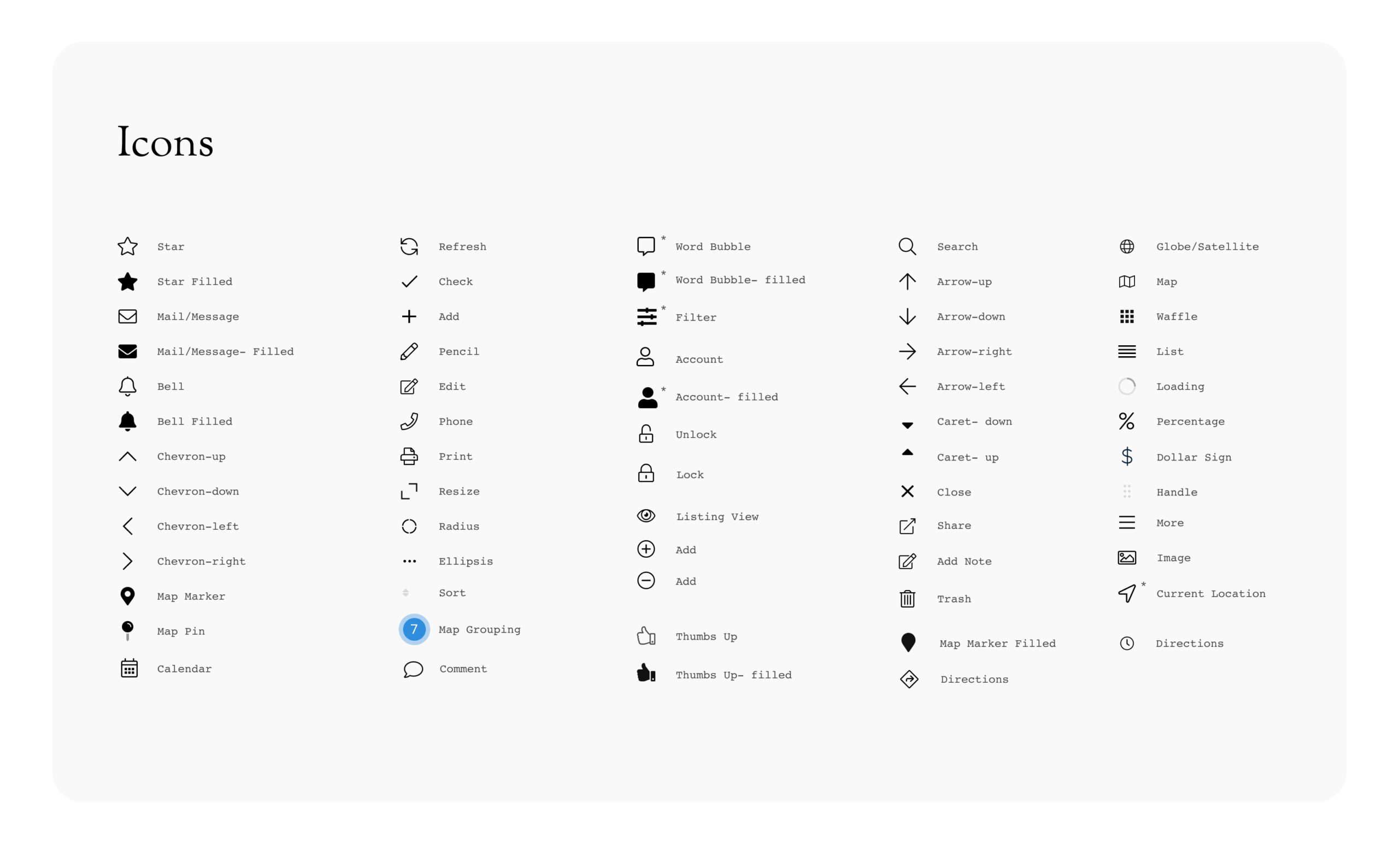This screenshot has height=868, width=1399.
Task: Click the Filter sliders icon
Action: point(646,317)
